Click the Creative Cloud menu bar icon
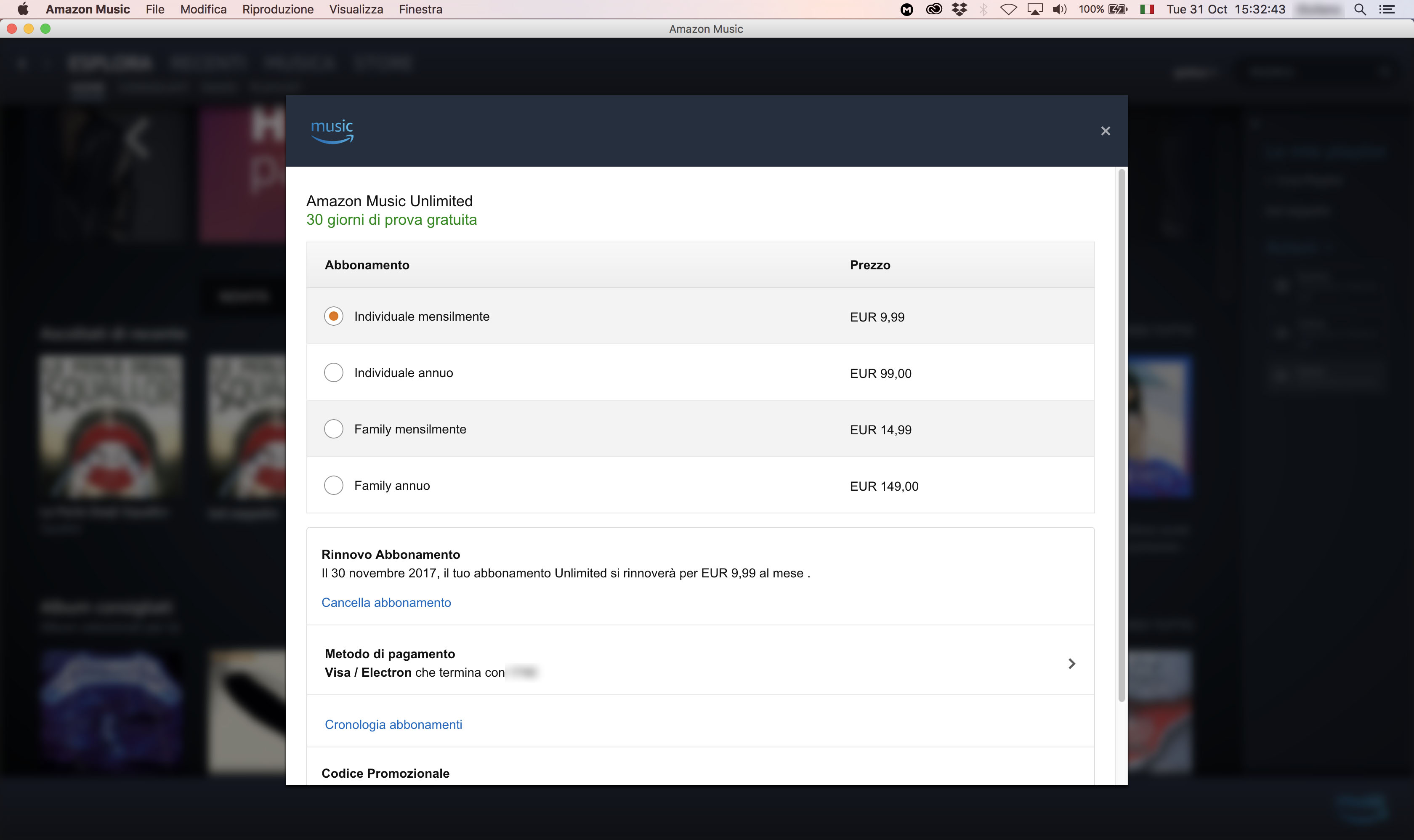Screen dimensions: 1414x840 (x=933, y=9)
